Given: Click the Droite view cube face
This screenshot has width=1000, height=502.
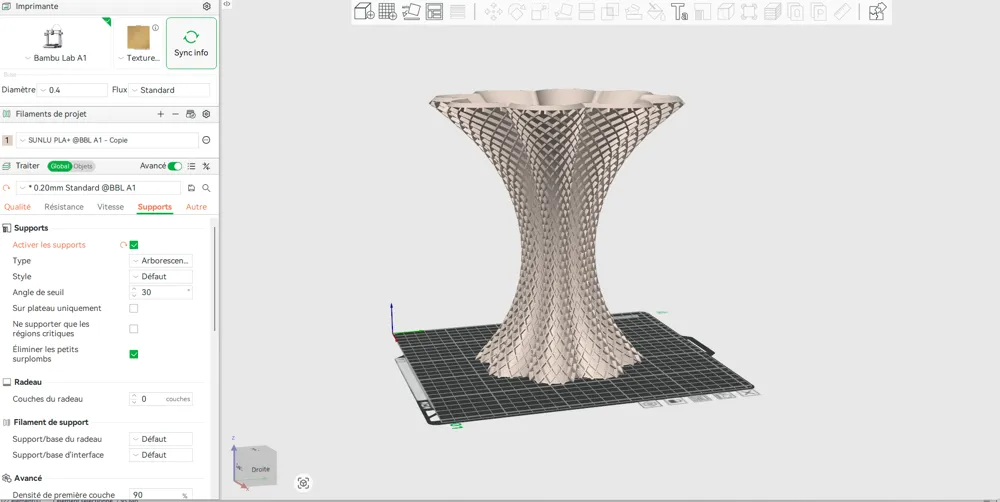Looking at the screenshot, I should [x=260, y=469].
